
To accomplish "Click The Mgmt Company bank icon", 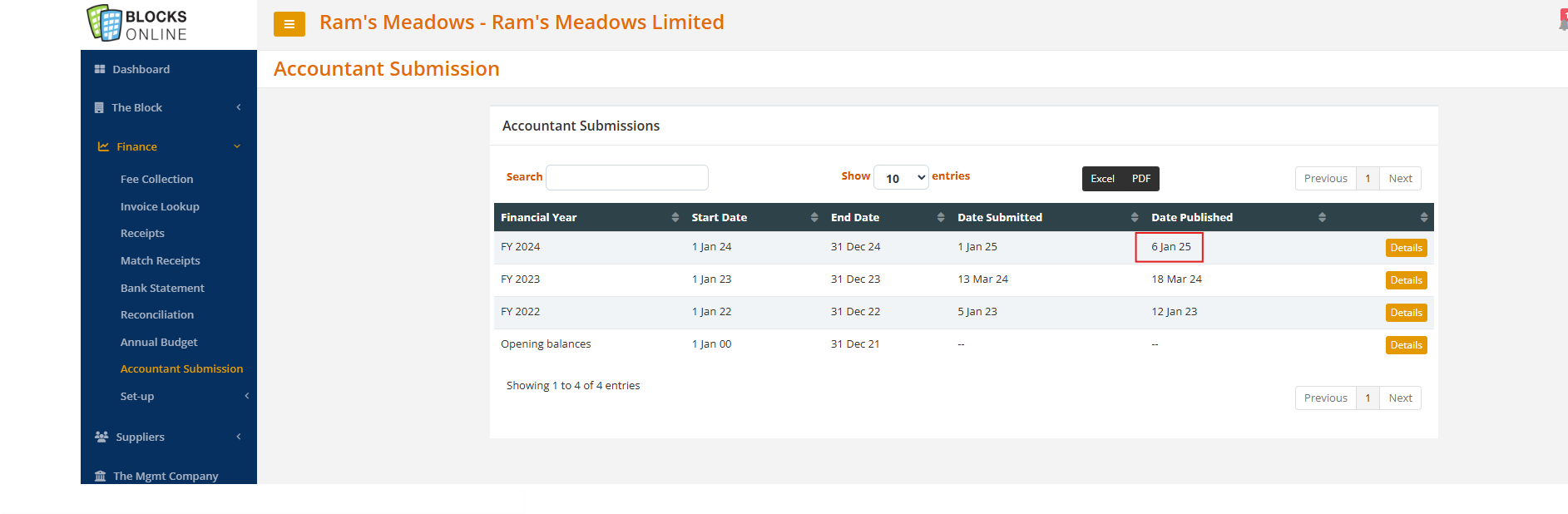I will coord(101,476).
